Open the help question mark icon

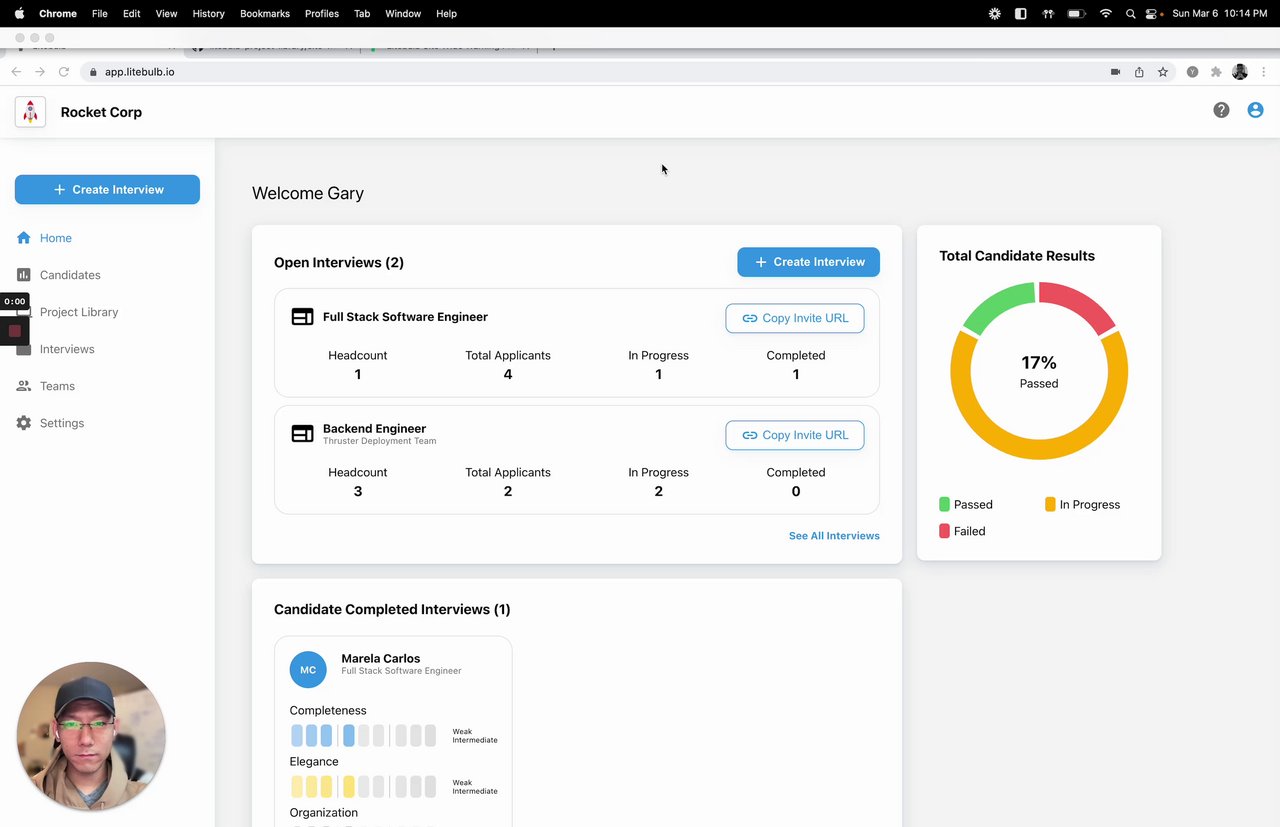coord(1221,110)
